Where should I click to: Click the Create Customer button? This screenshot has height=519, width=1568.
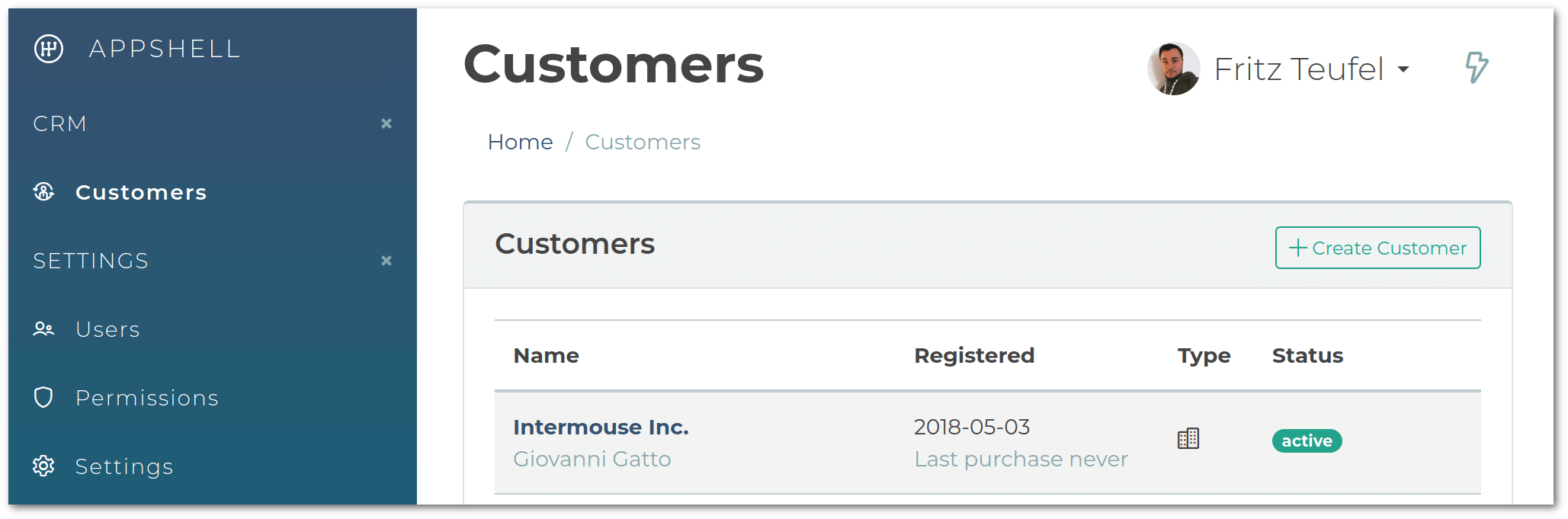1378,248
